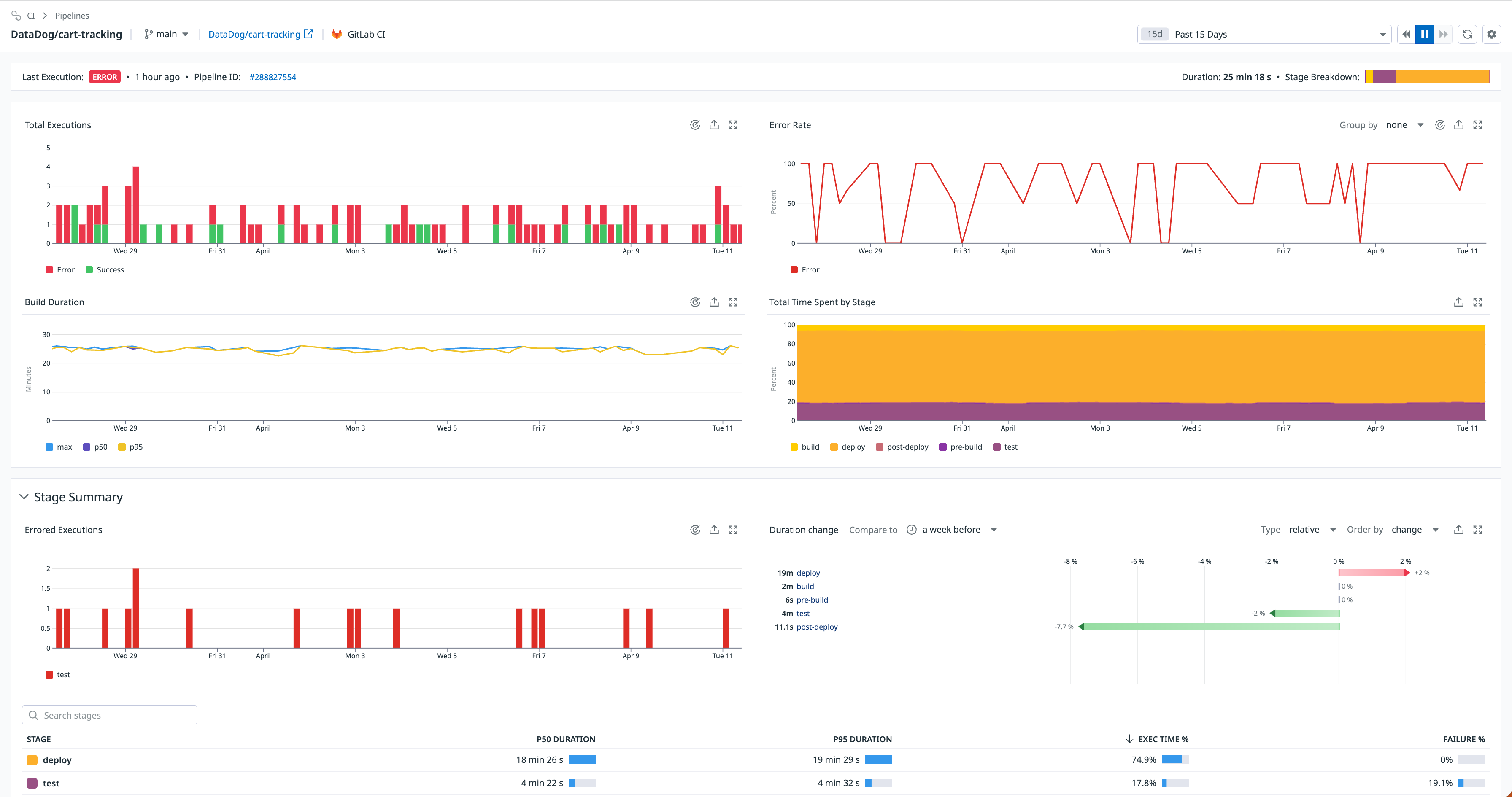Create monitor from Errored Executions graph
The width and height of the screenshot is (1512, 797).
click(x=695, y=530)
